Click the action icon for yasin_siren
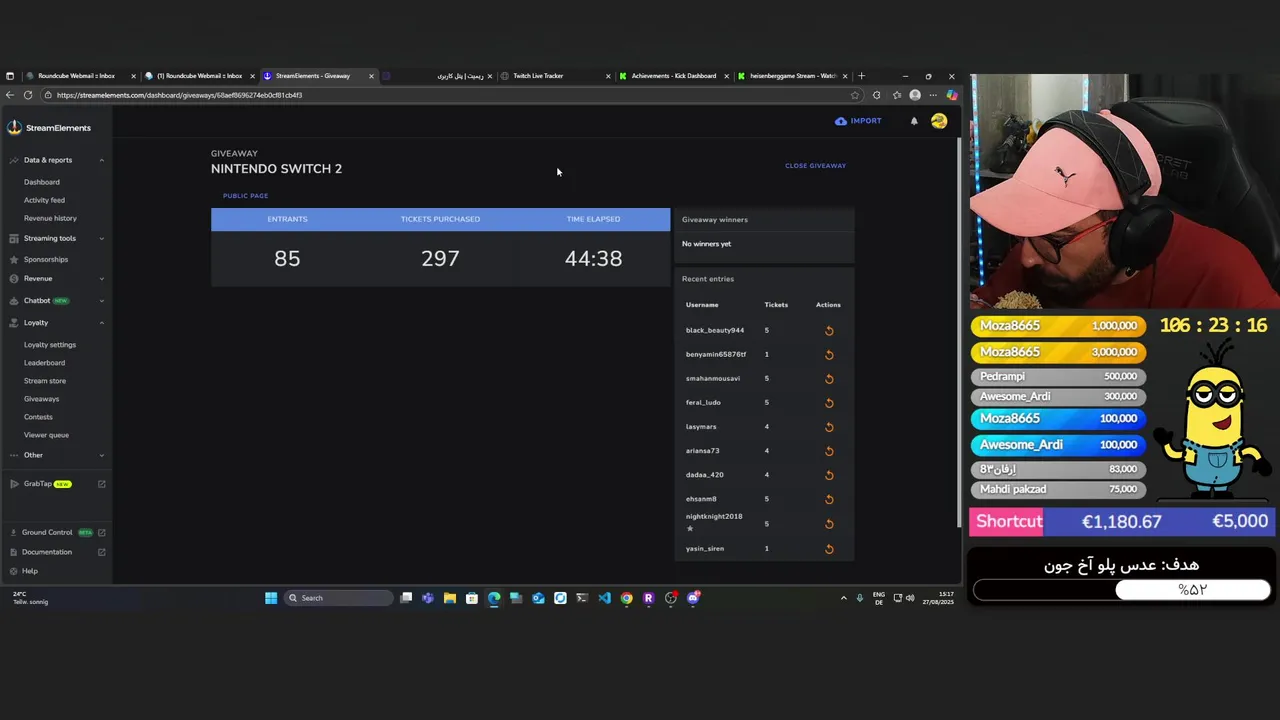Screen dimensions: 1280x720 829,549
